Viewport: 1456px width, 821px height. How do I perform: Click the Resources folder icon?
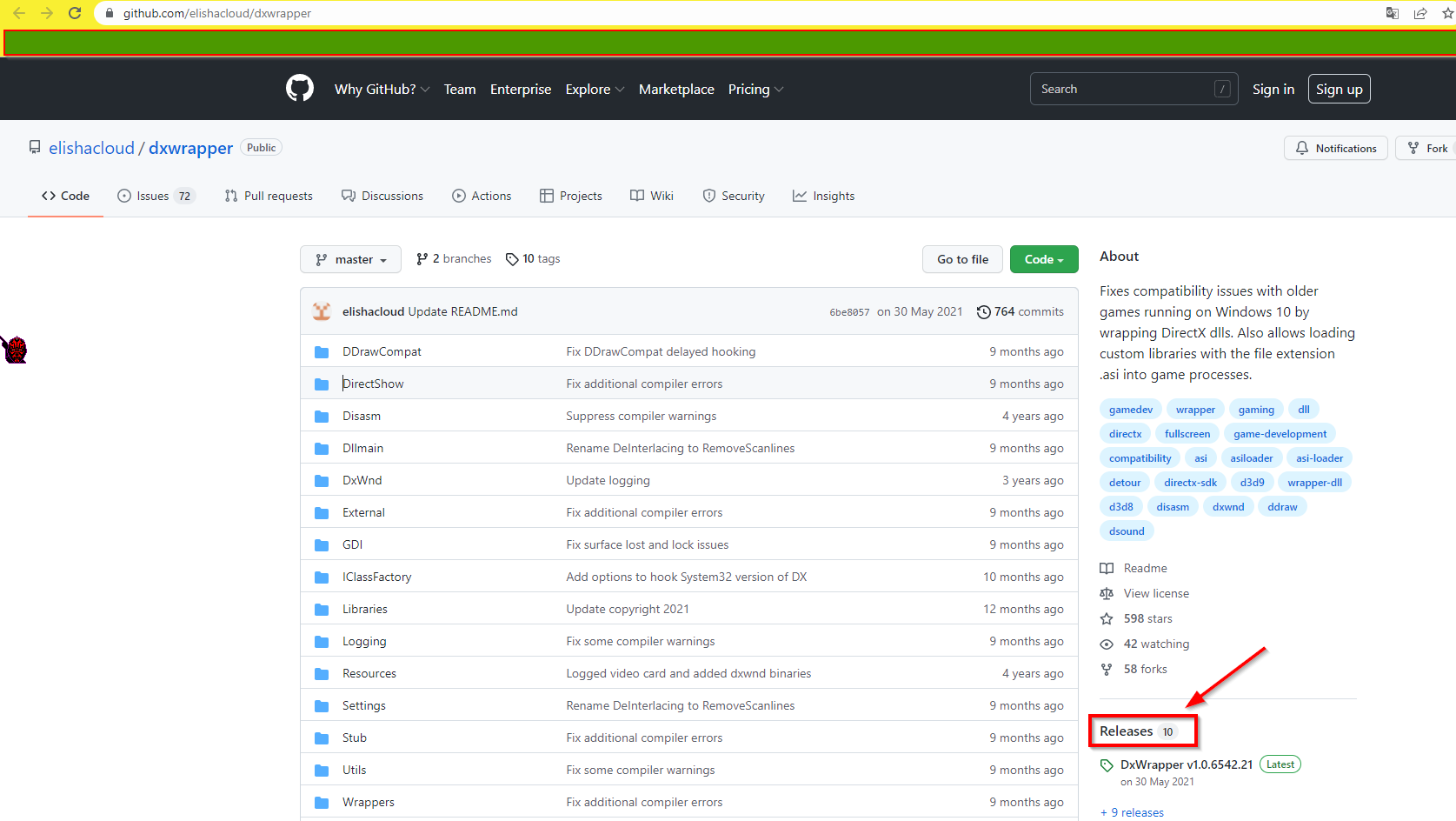322,674
